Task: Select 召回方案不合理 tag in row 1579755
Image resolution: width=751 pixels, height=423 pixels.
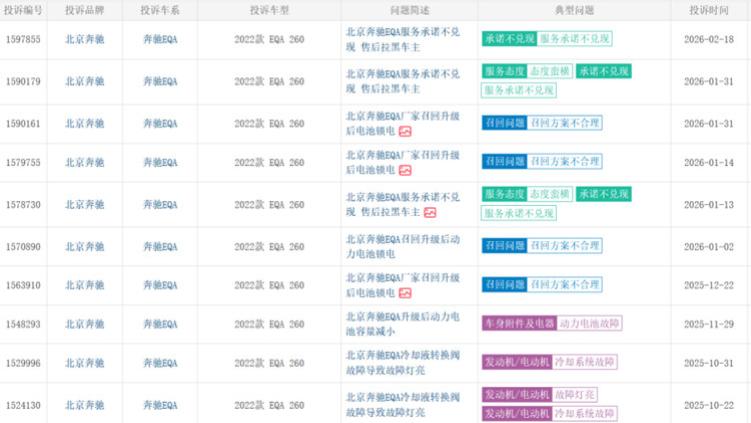Action: [x=565, y=162]
